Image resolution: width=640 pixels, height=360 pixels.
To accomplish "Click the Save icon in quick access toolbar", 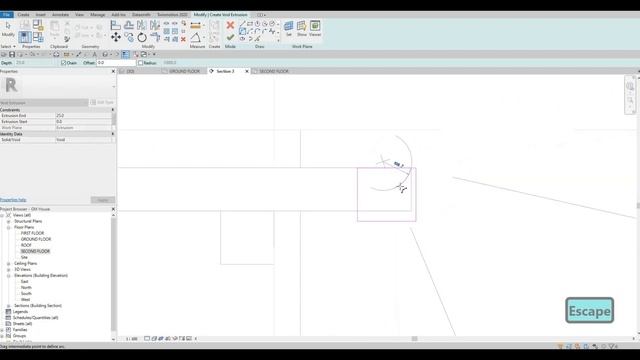I will click(12, 54).
